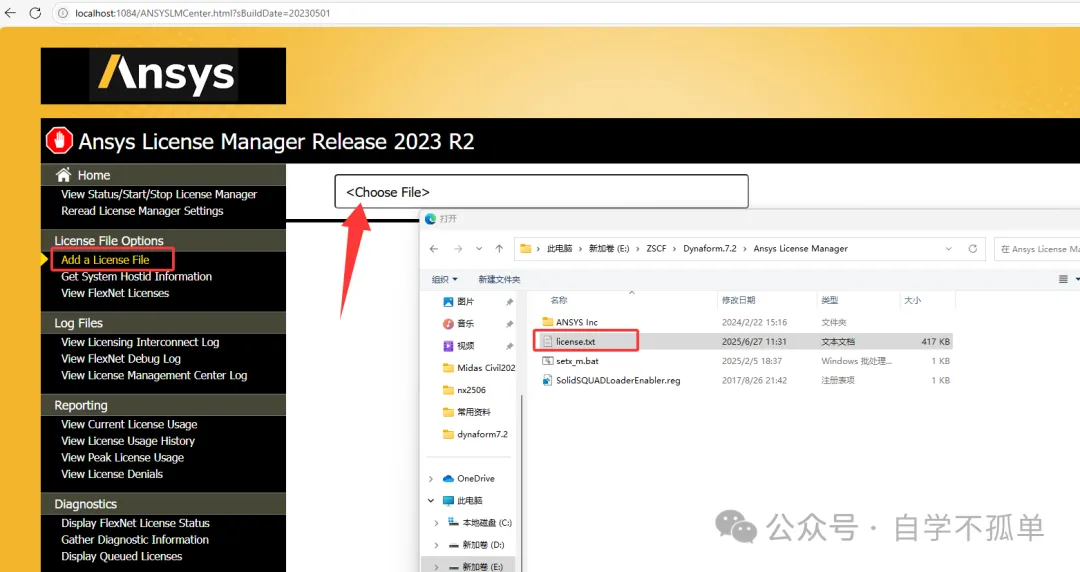The width and height of the screenshot is (1080, 572).
Task: Click 新建文件夹 button
Action: [499, 279]
